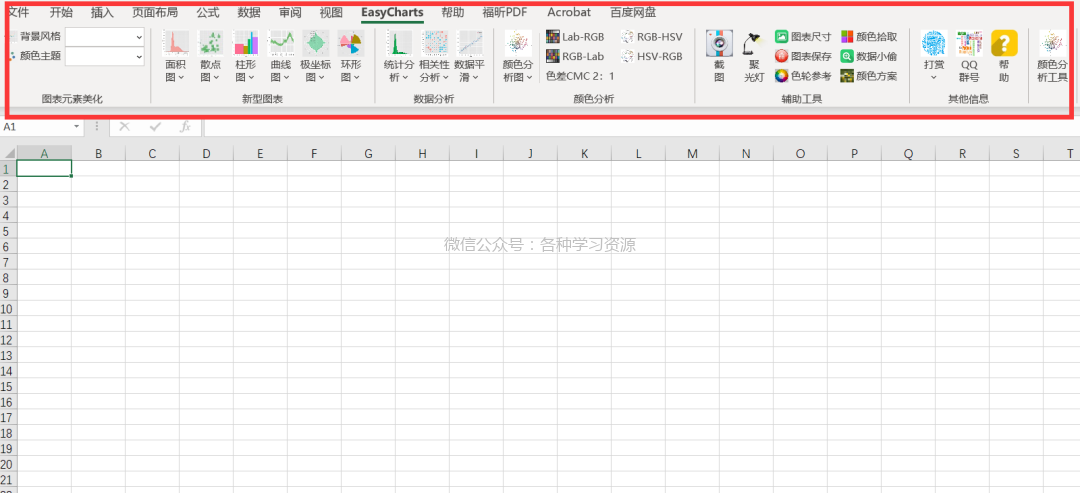Click the RGB-HSV conversion tool

click(x=652, y=37)
